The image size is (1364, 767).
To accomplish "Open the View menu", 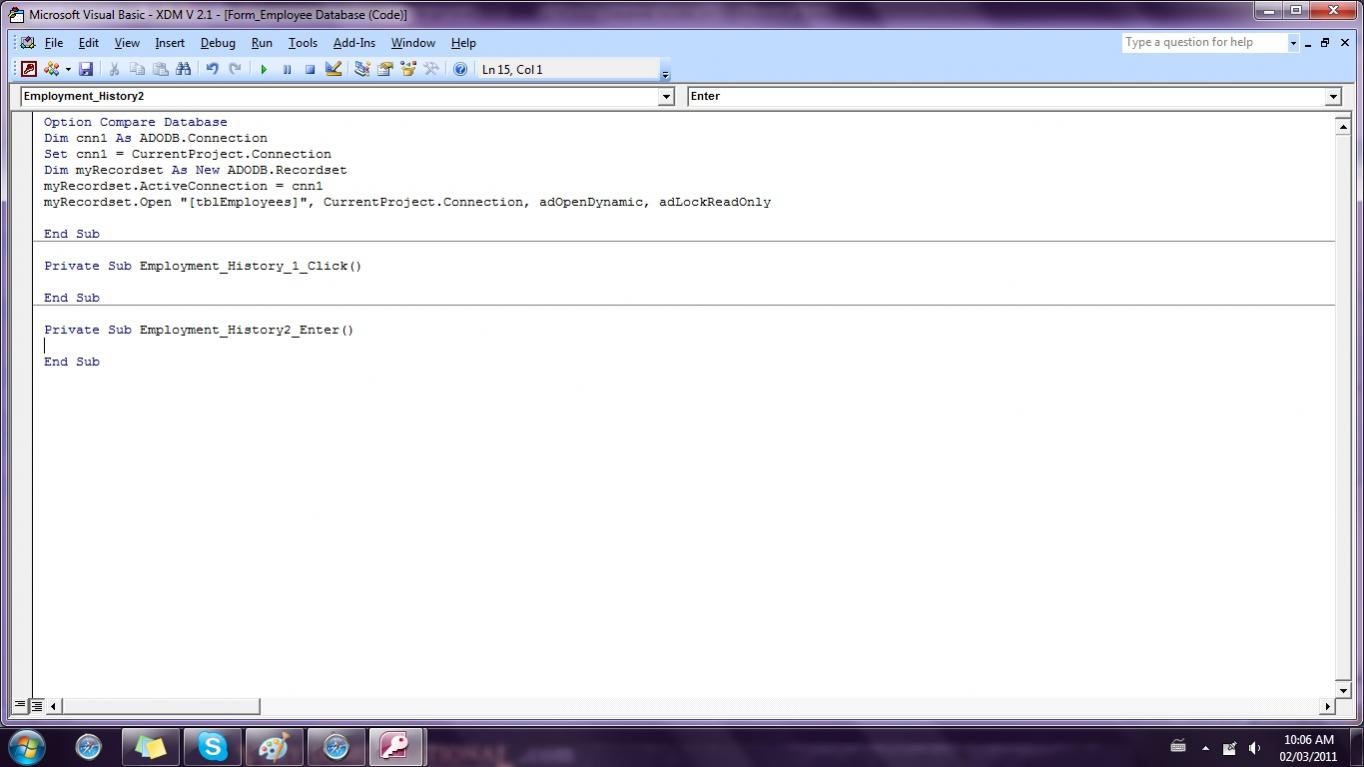I will 127,43.
